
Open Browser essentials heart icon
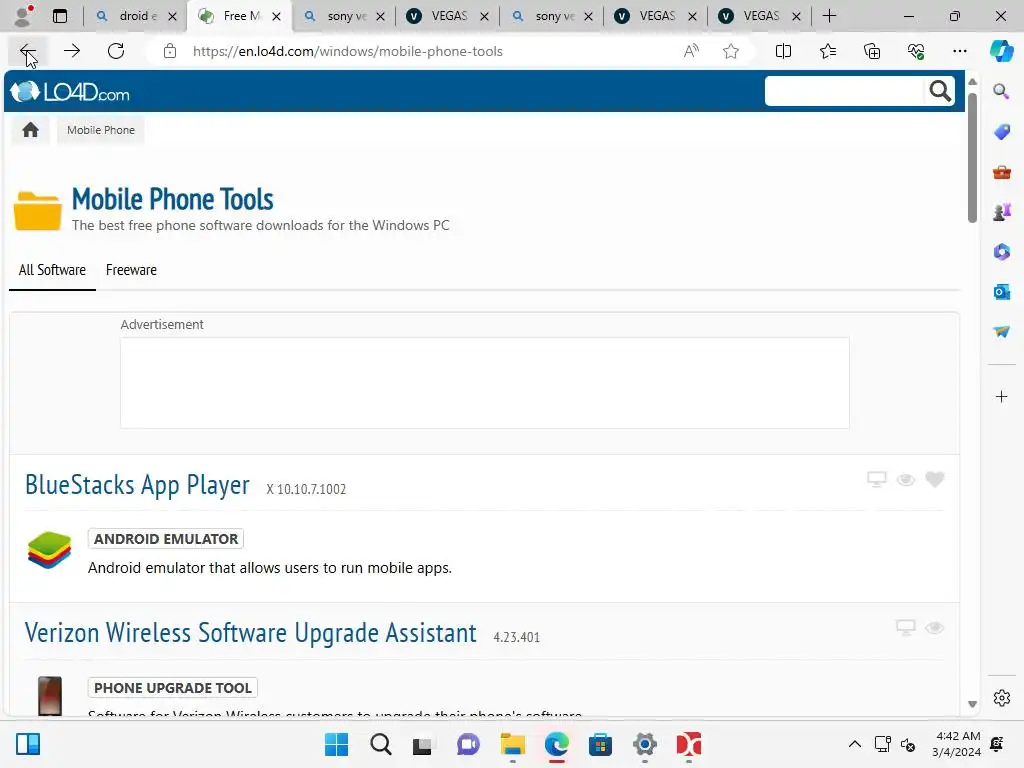[x=916, y=51]
